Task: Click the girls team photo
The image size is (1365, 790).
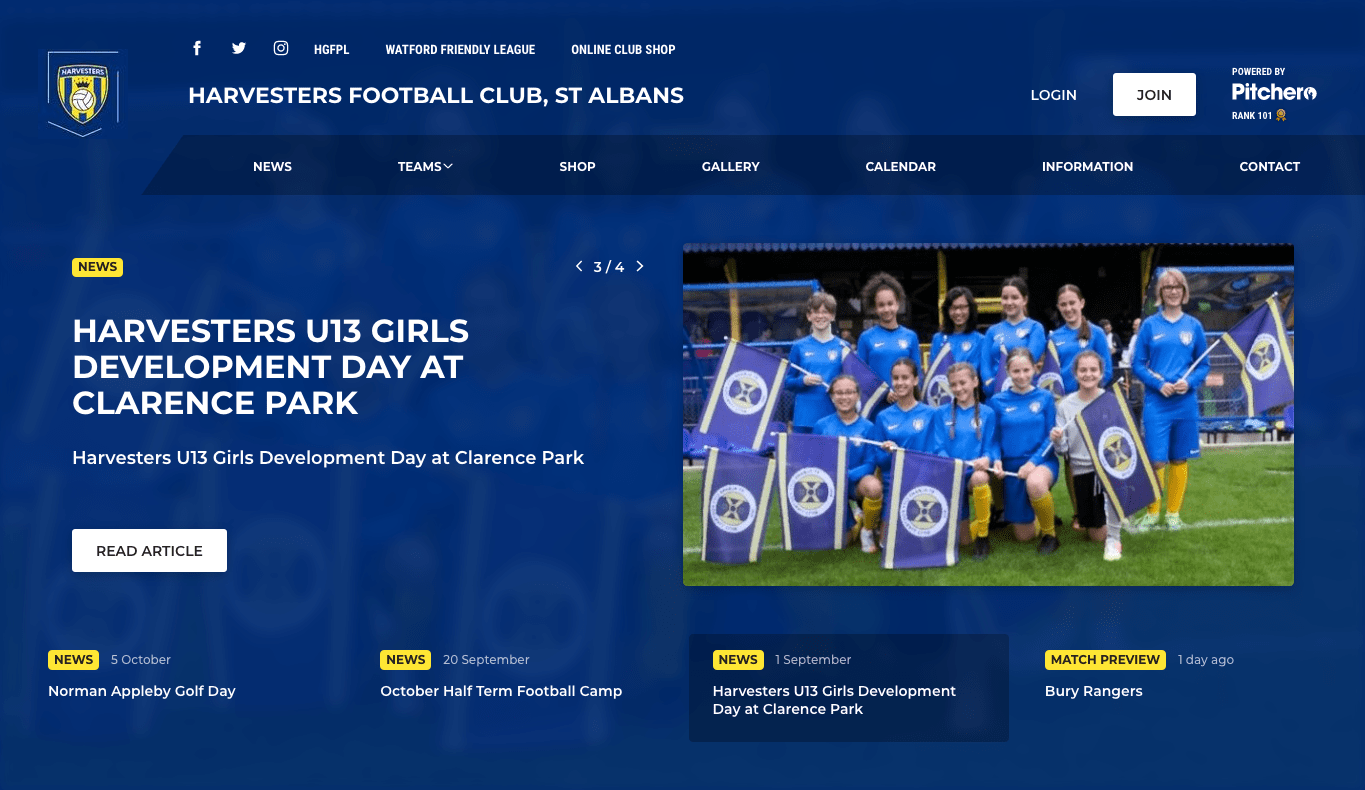Action: coord(988,415)
